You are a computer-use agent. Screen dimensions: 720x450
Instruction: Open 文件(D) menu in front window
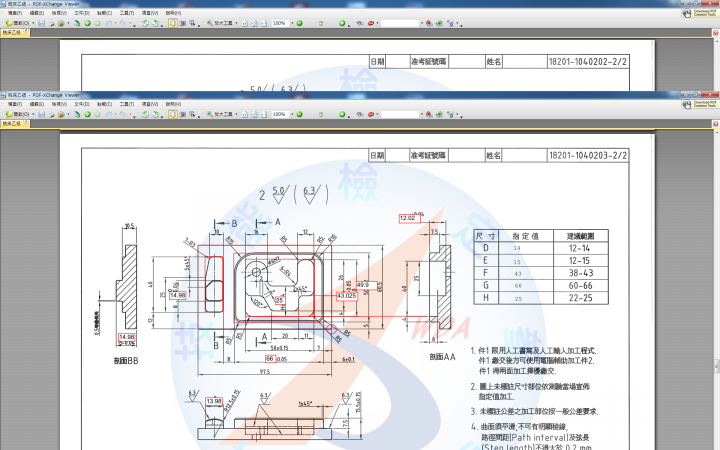[82, 104]
